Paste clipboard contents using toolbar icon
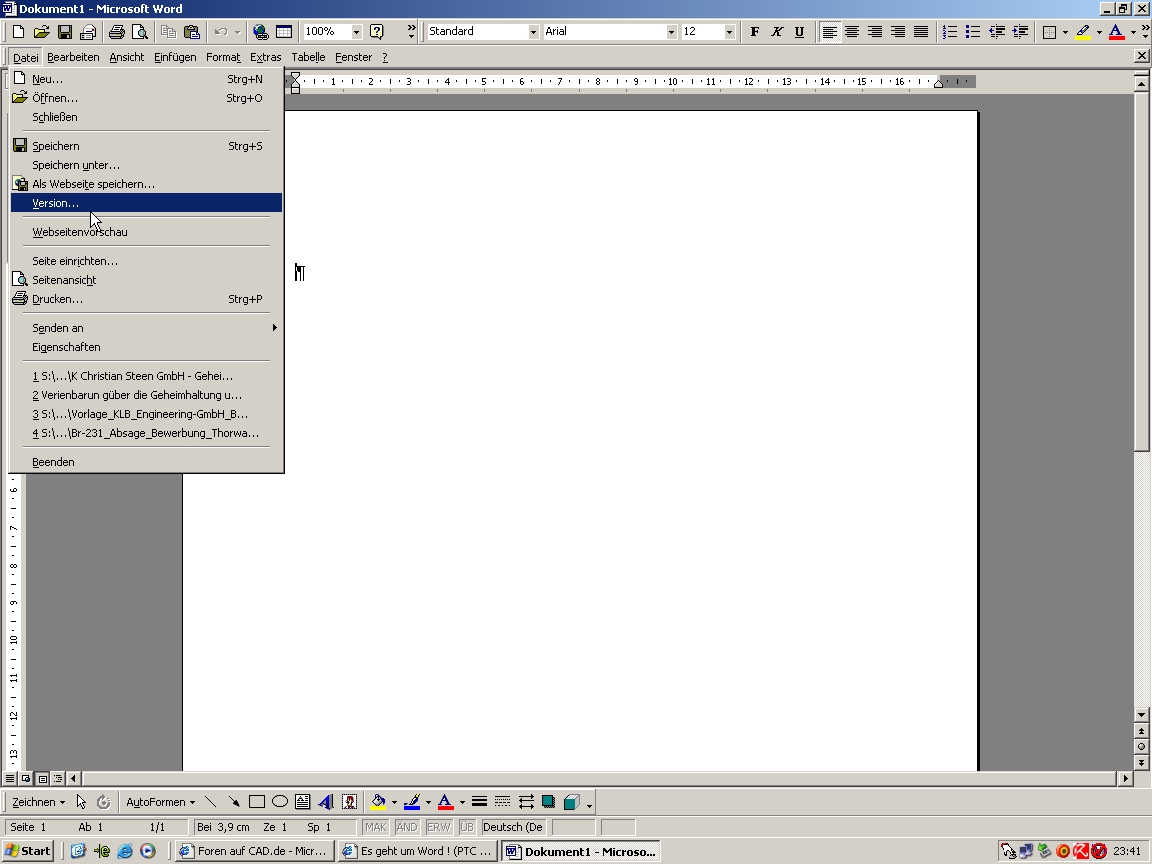 (192, 32)
